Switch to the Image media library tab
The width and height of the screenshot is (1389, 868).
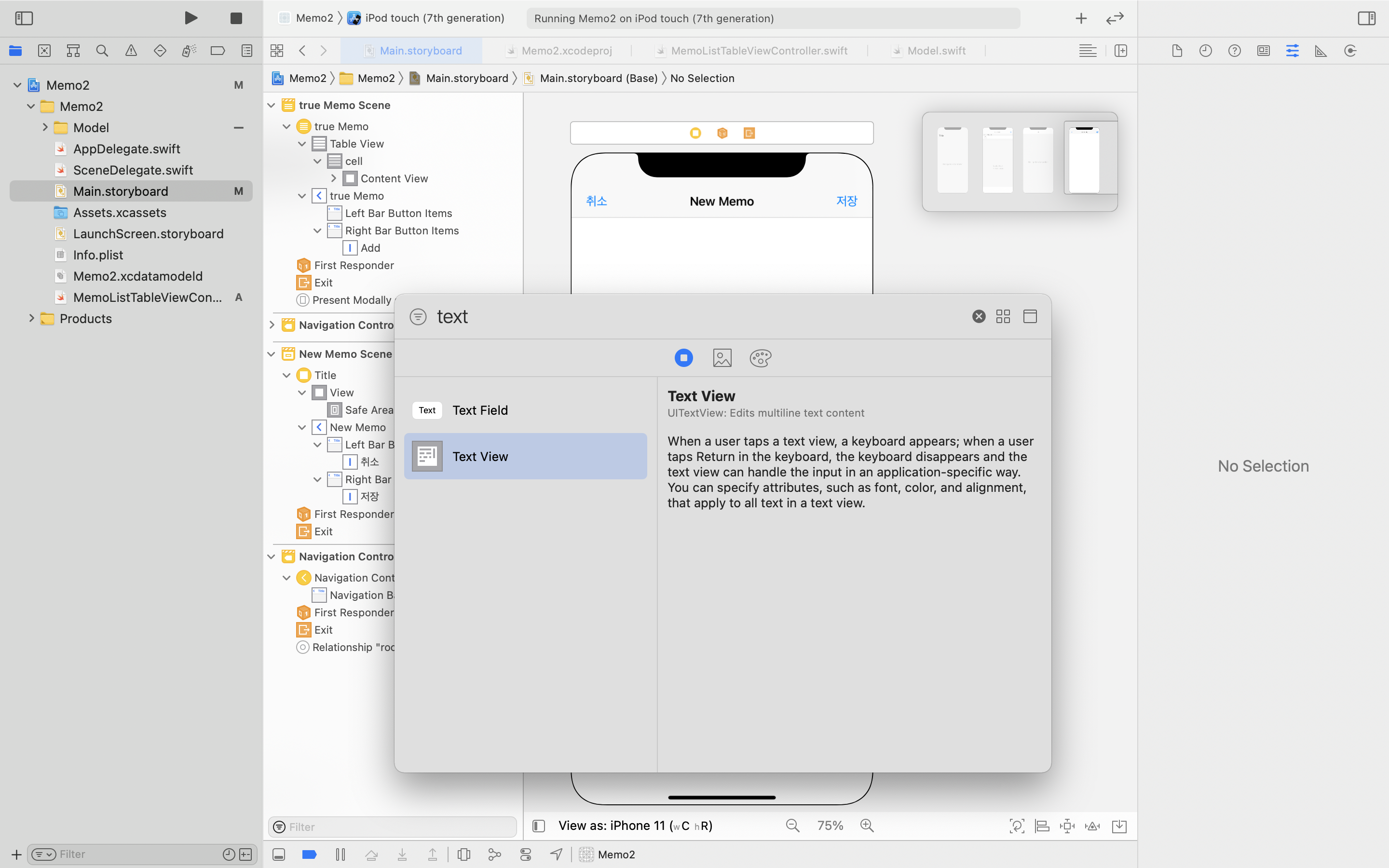(722, 358)
